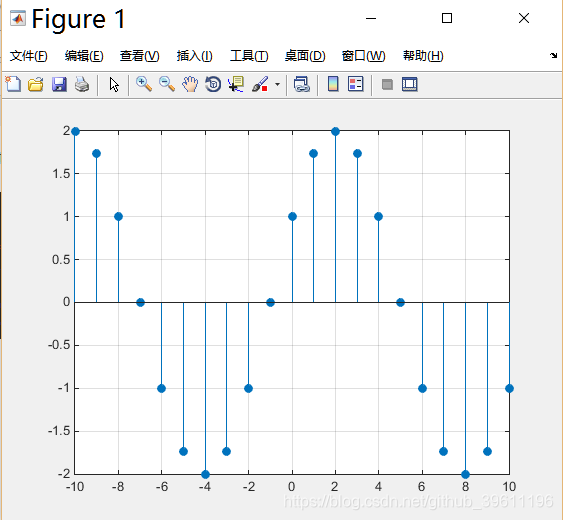The image size is (563, 520).
Task: Click the x-axis tick label 6
Action: pyautogui.click(x=422, y=487)
